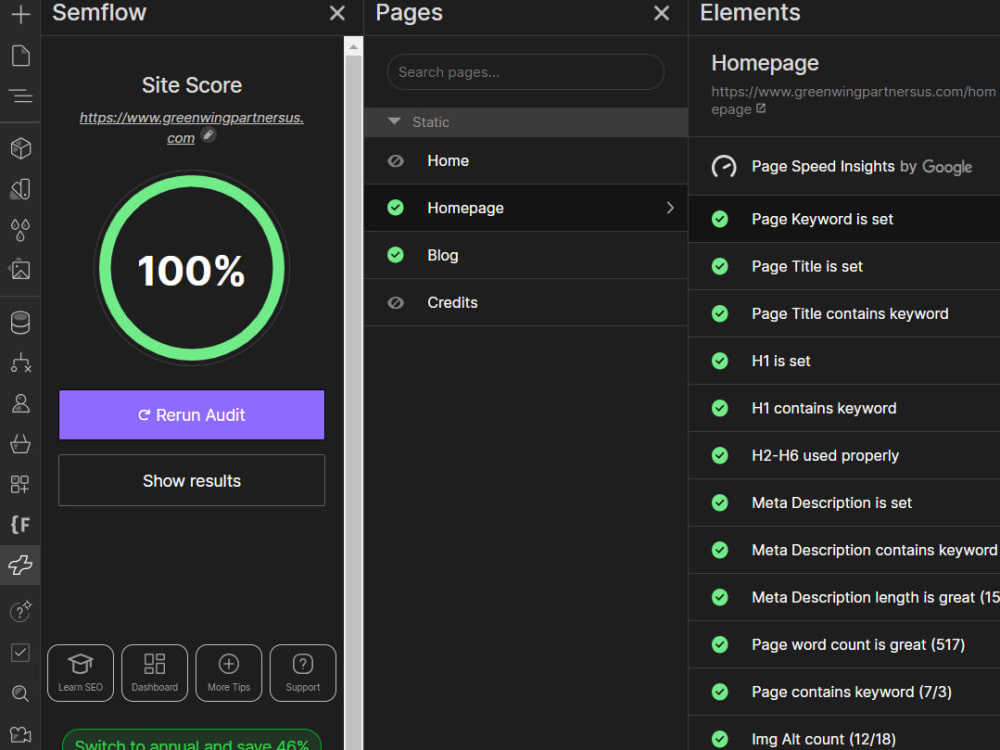
Task: Select the active Semflow app icon in sidebar
Action: pyautogui.click(x=20, y=565)
